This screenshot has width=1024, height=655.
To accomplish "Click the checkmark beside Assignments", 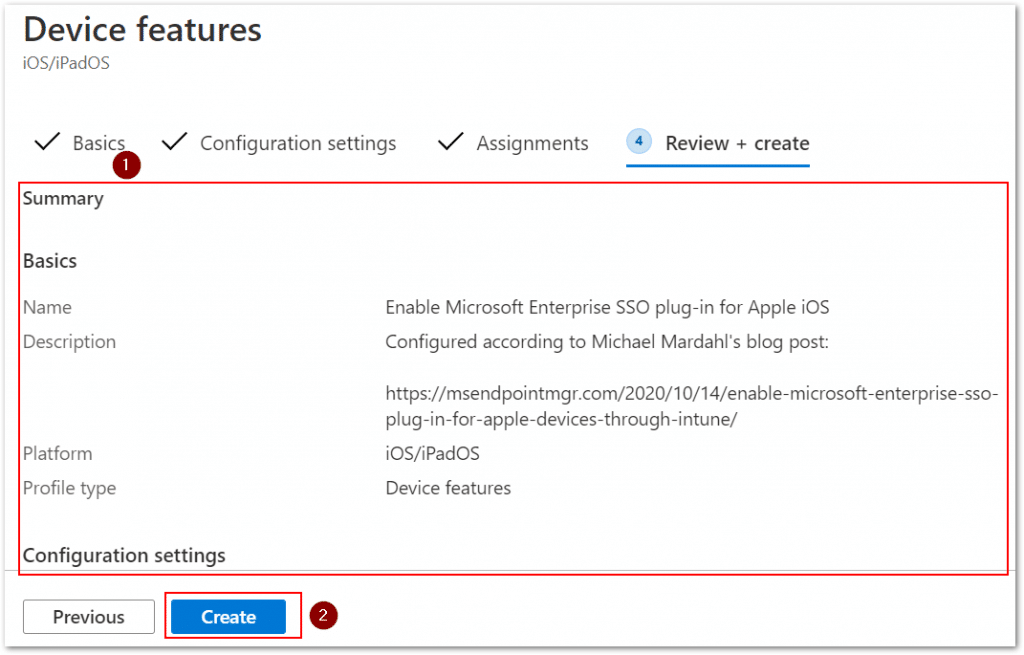I will click(x=450, y=142).
